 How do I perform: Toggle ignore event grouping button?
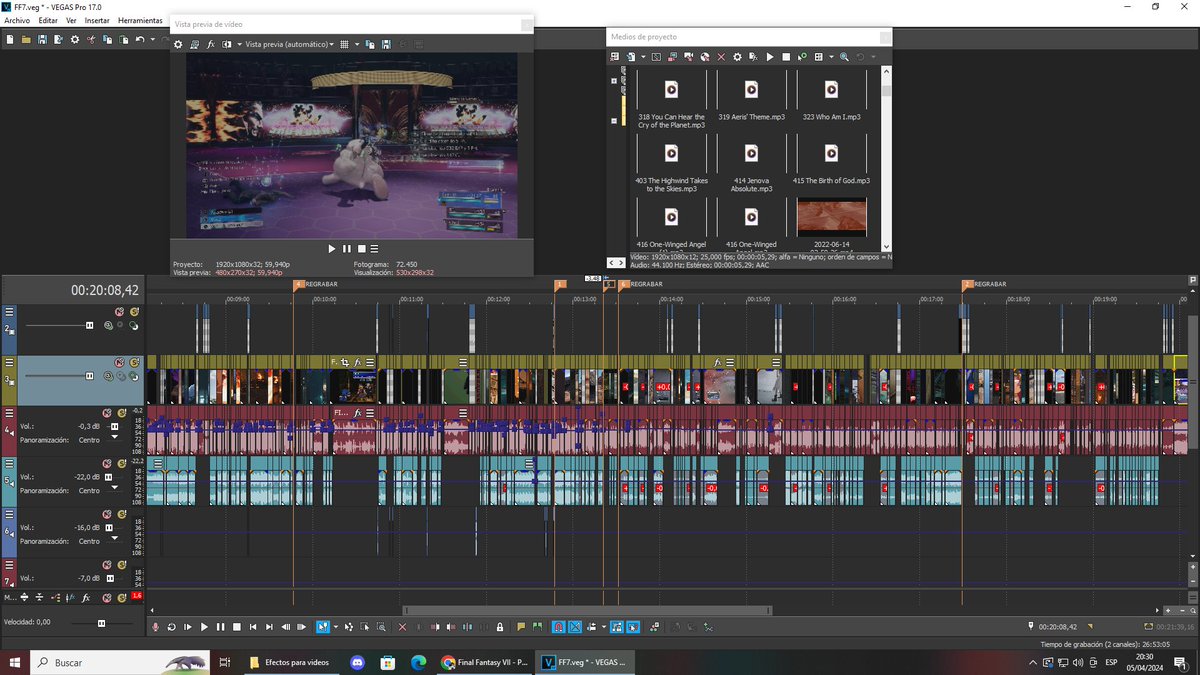tap(633, 627)
